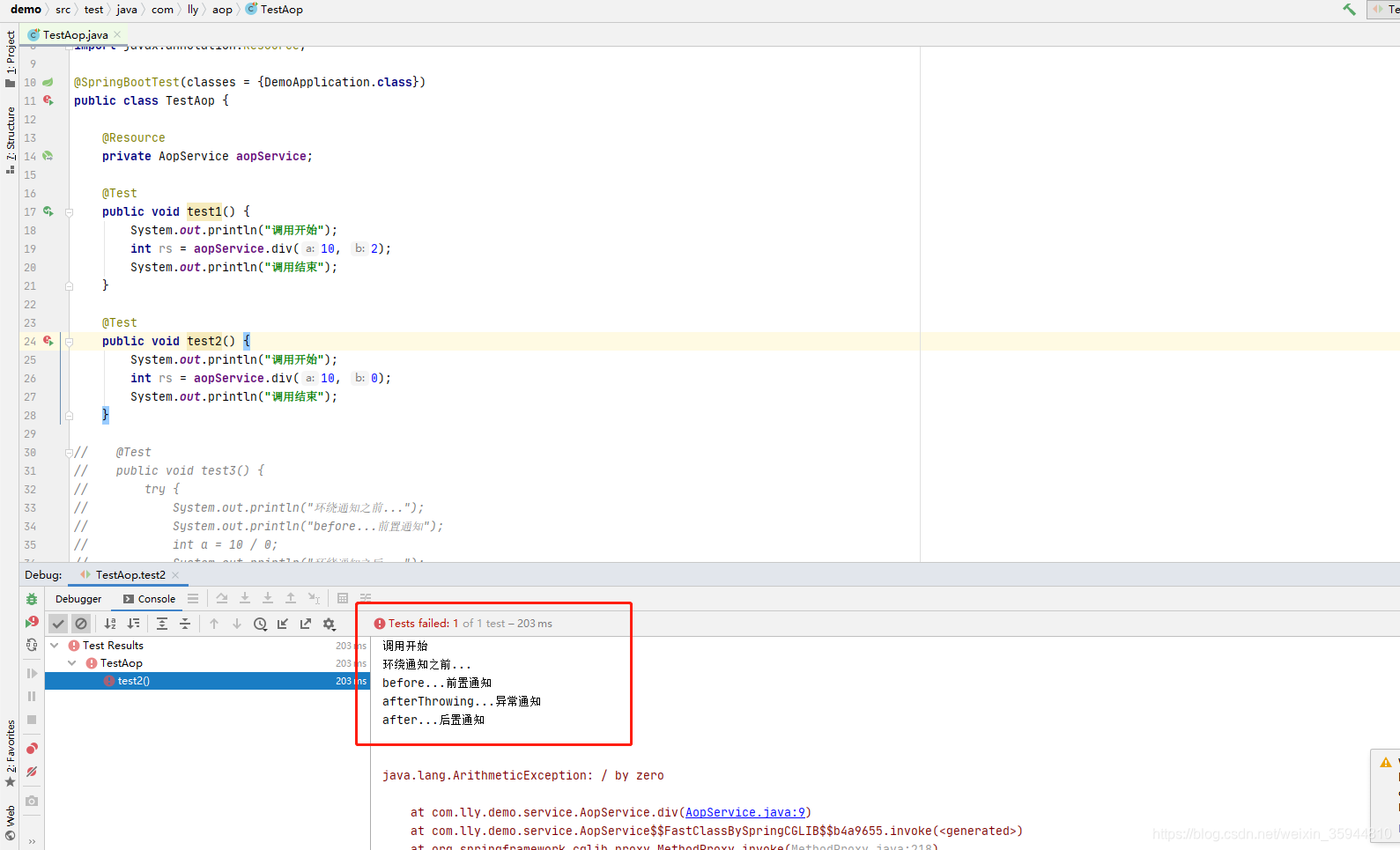Open the 1: Project tool window
The height and width of the screenshot is (850, 1400).
click(x=10, y=59)
